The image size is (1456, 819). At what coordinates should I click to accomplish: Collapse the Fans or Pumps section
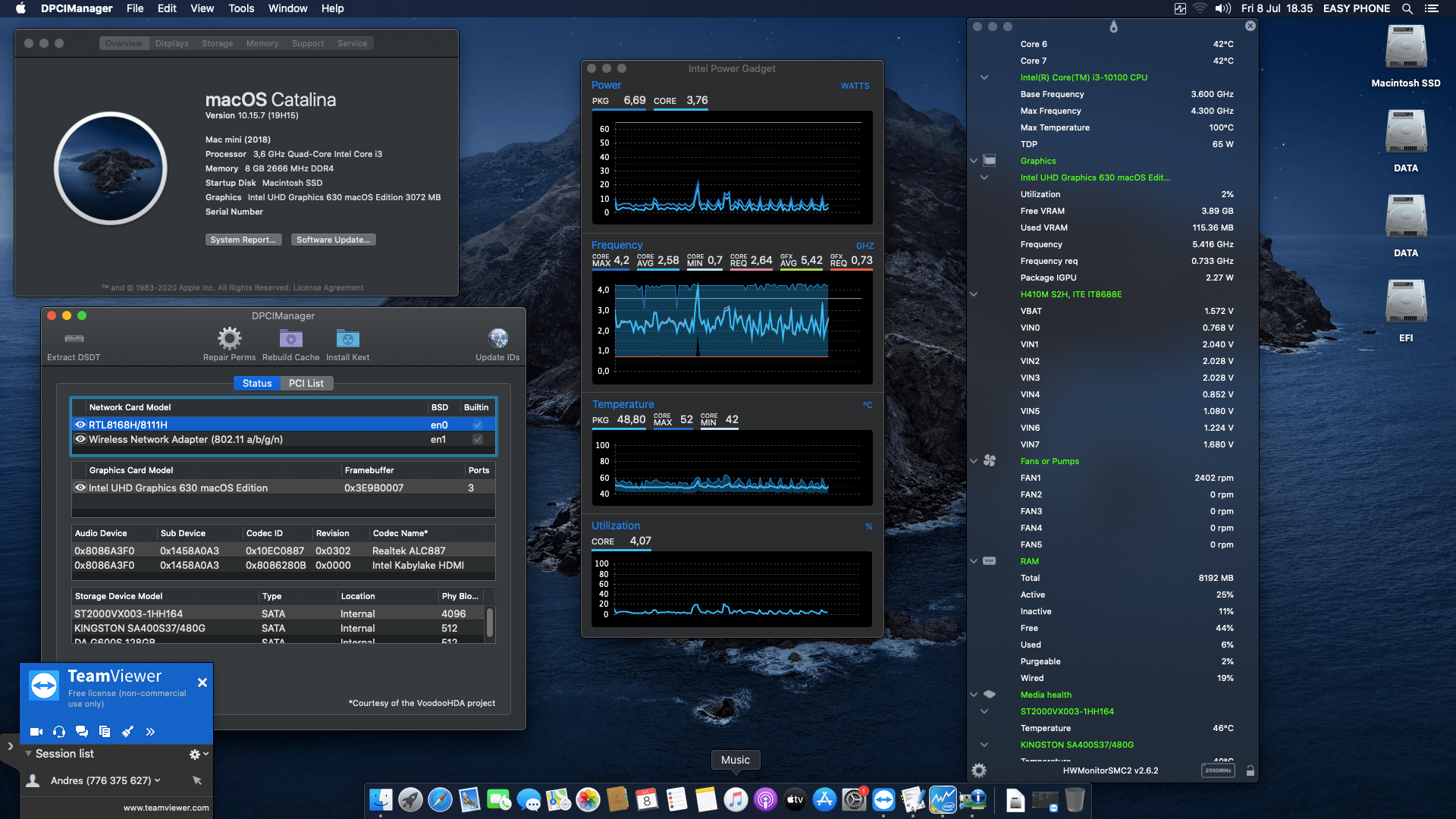[974, 461]
